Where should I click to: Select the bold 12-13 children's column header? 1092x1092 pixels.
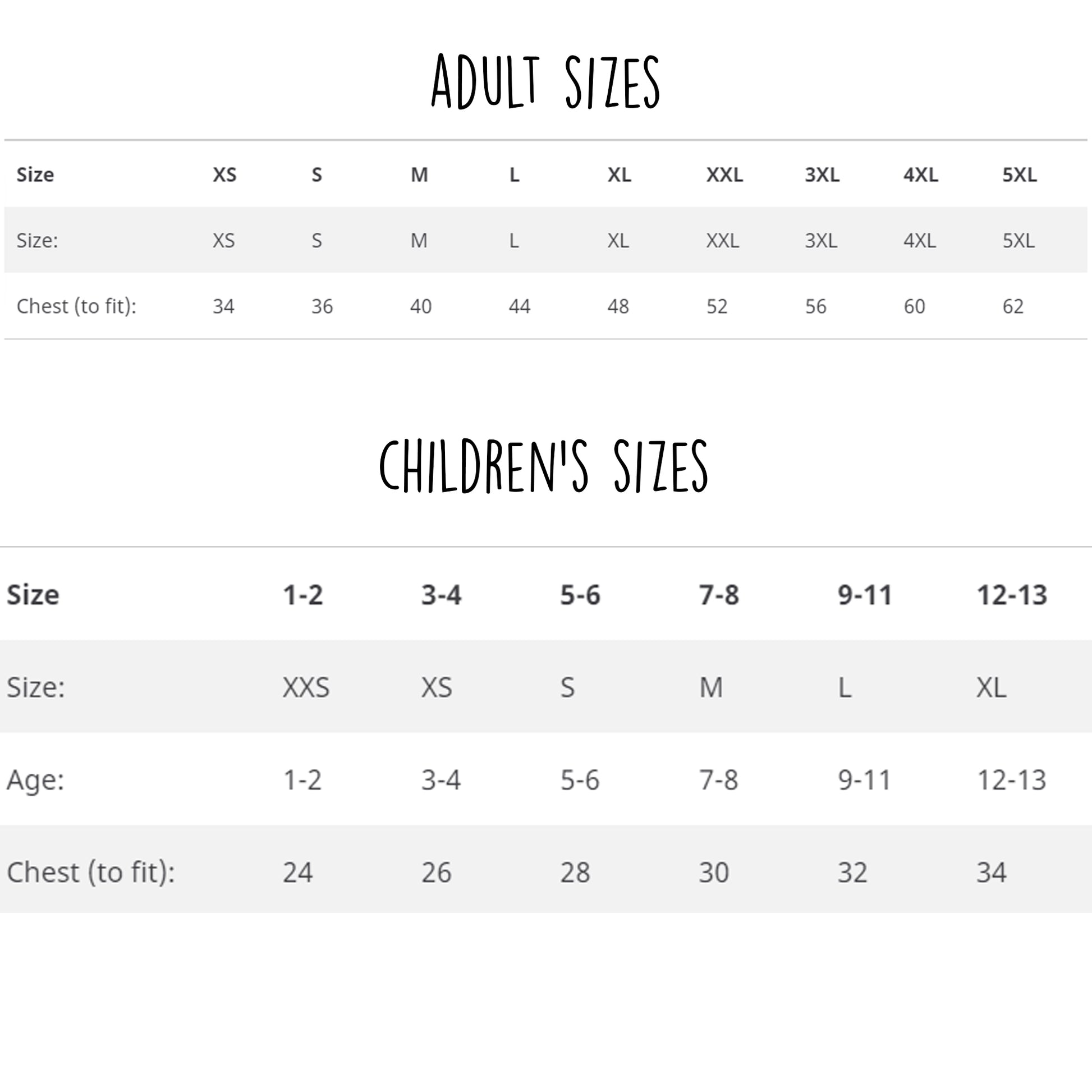tap(1012, 595)
